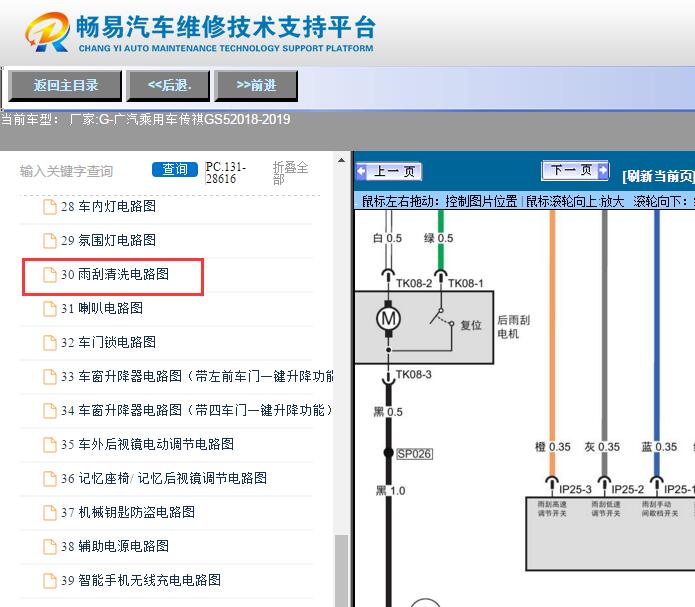This screenshot has width=695, height=607.
Task: Click the 橙 0.35 wire label
Action: [x=553, y=447]
